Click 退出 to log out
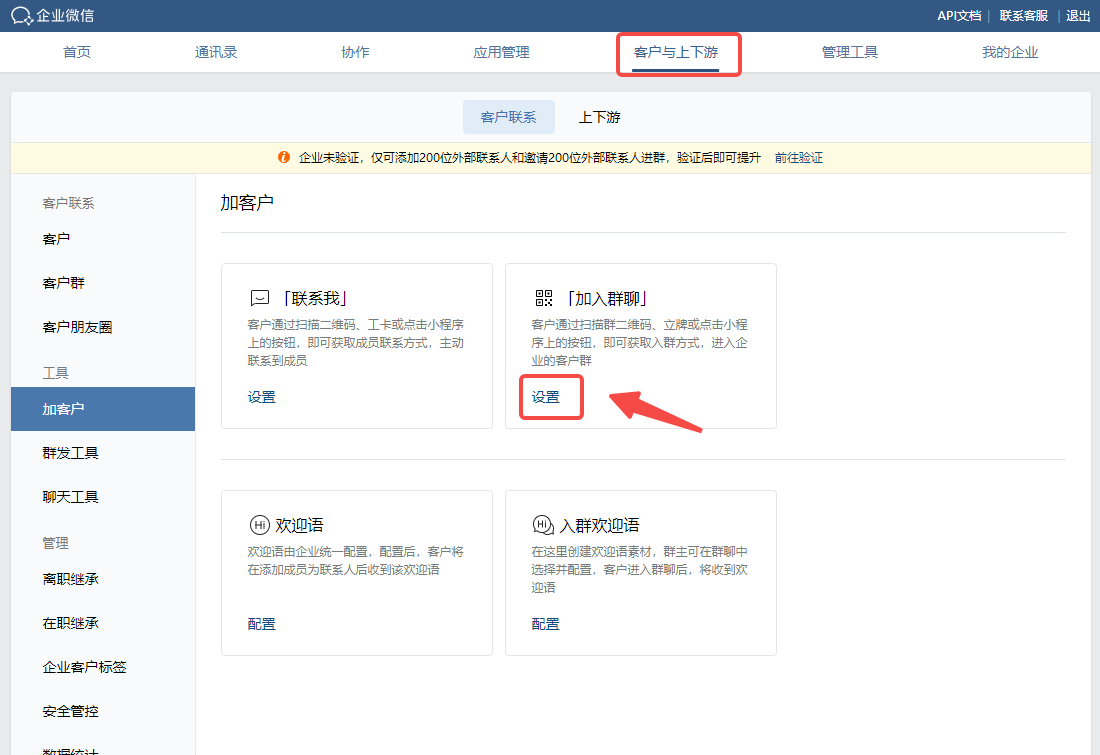This screenshot has height=755, width=1100. pos(1078,16)
